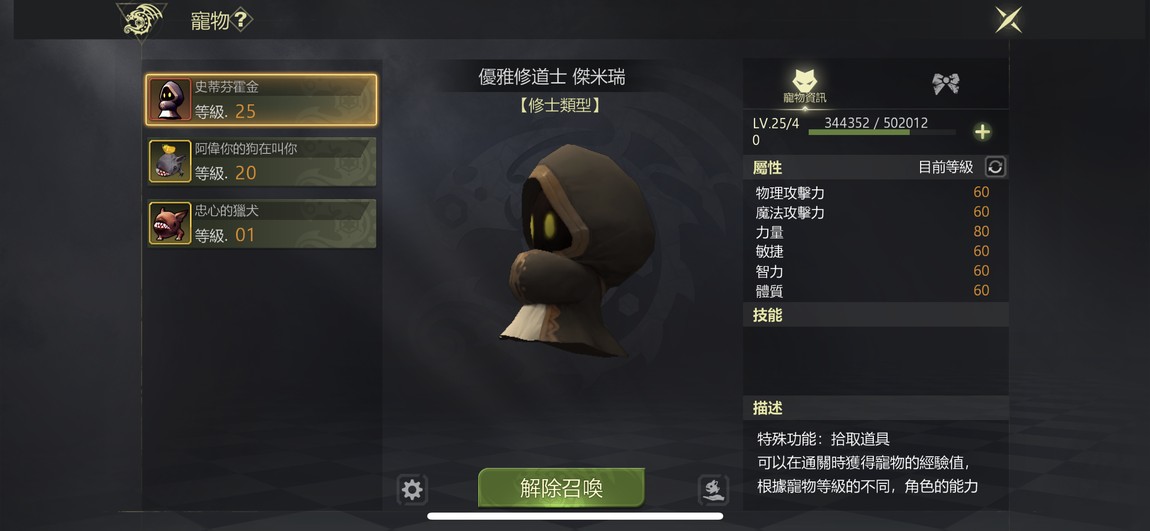The width and height of the screenshot is (1150, 531).
Task: Click the hooded monk pet thumbnail
Action: point(170,100)
